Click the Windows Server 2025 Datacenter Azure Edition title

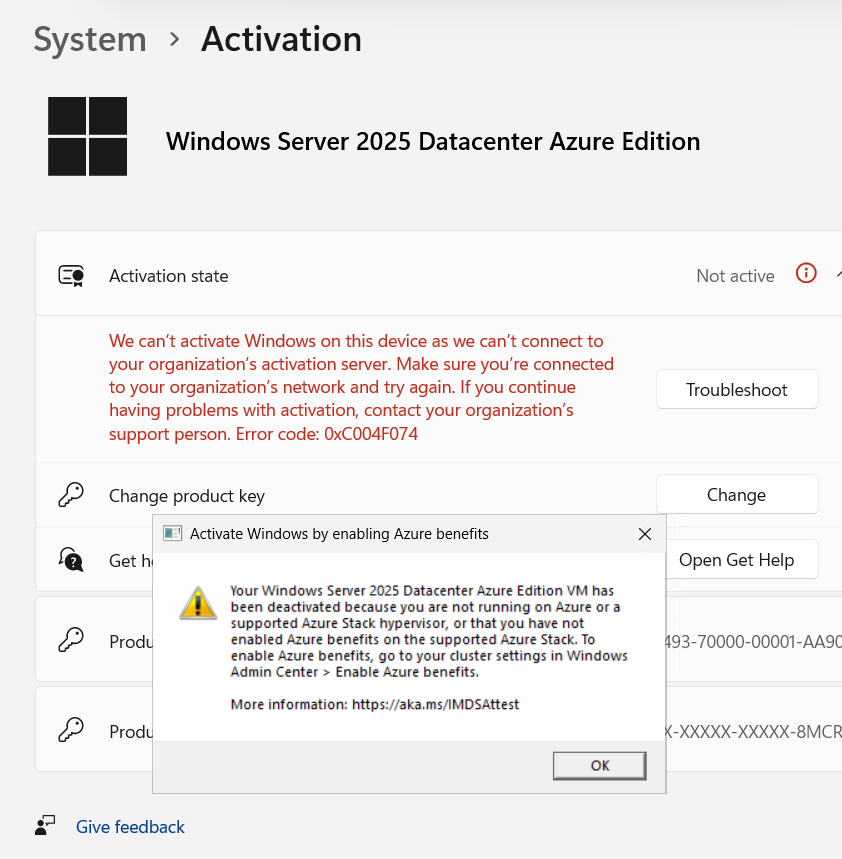pyautogui.click(x=433, y=141)
